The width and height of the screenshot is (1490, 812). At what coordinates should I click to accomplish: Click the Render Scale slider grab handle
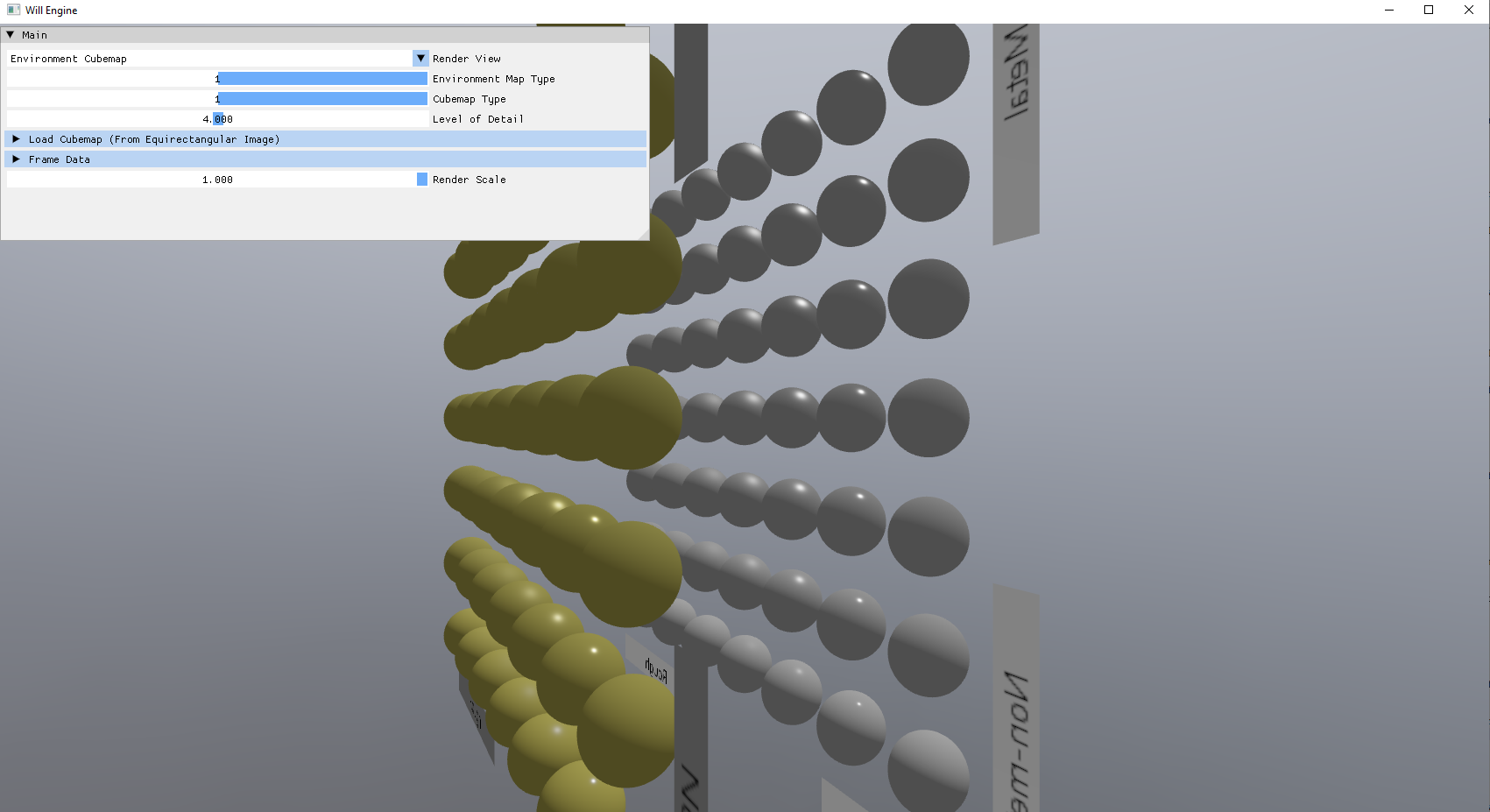(x=422, y=180)
